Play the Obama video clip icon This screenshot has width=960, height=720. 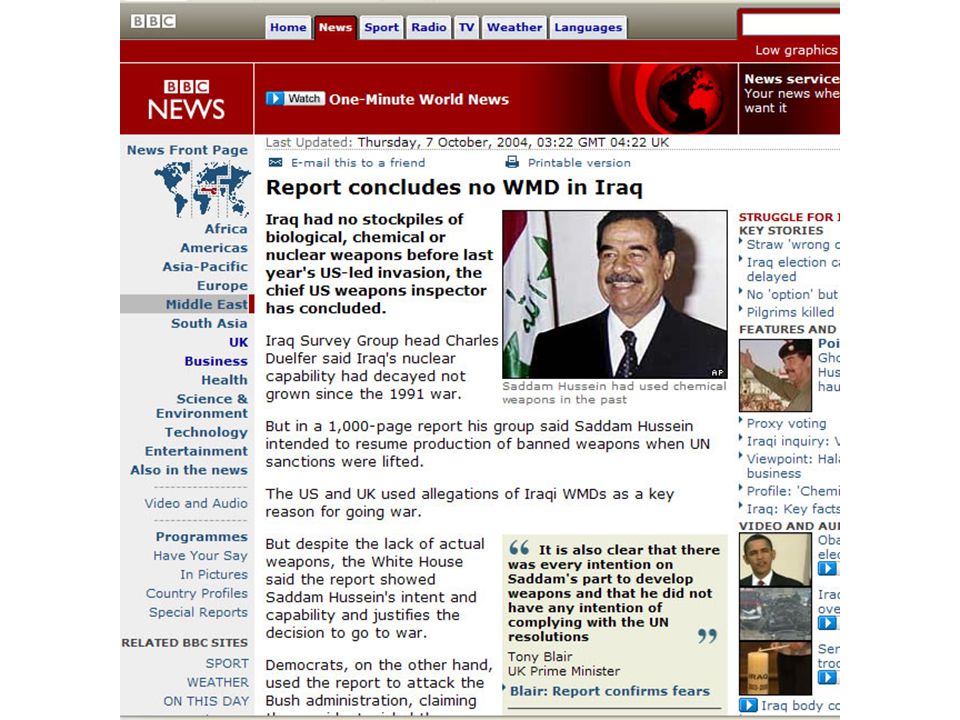pos(827,569)
